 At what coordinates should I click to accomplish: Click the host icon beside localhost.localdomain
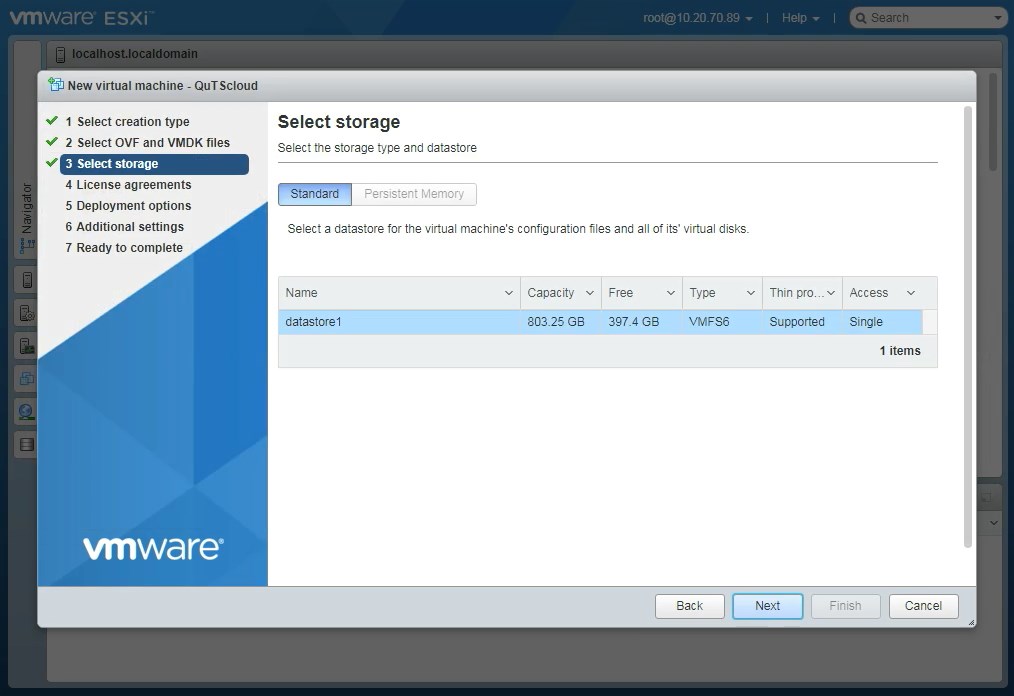[x=60, y=54]
